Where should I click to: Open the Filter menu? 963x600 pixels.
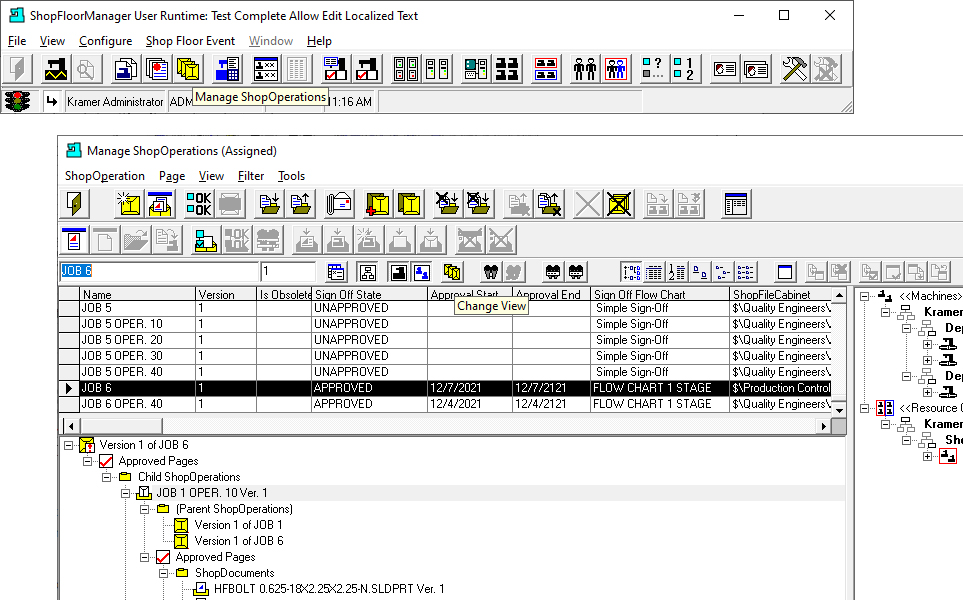(251, 176)
